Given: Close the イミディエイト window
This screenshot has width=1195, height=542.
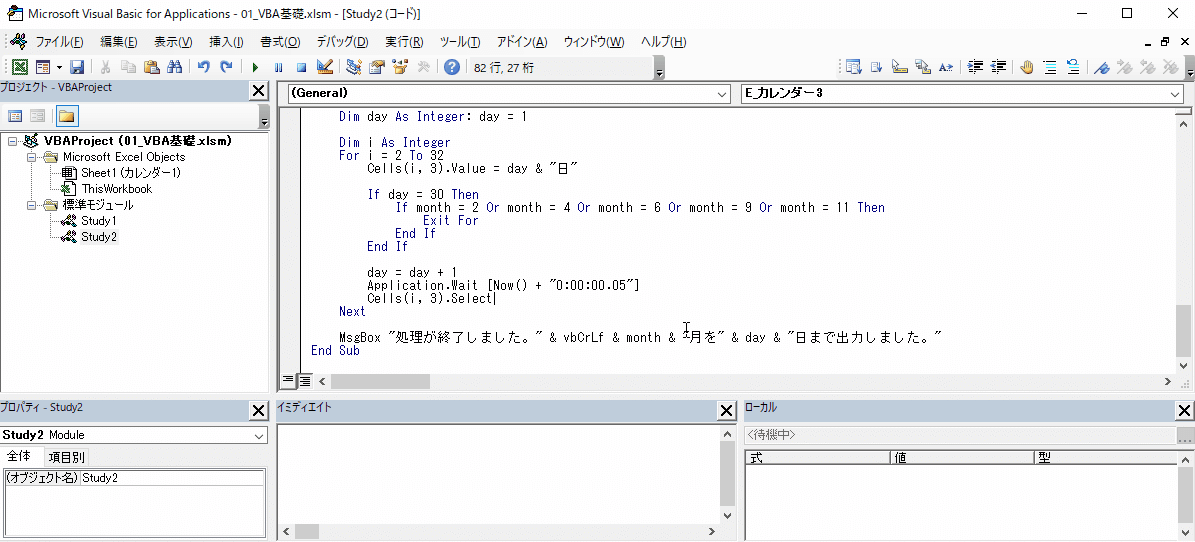Looking at the screenshot, I should tap(728, 411).
